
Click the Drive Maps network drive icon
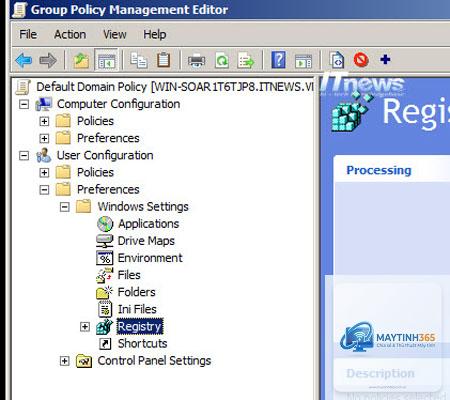pyautogui.click(x=105, y=241)
